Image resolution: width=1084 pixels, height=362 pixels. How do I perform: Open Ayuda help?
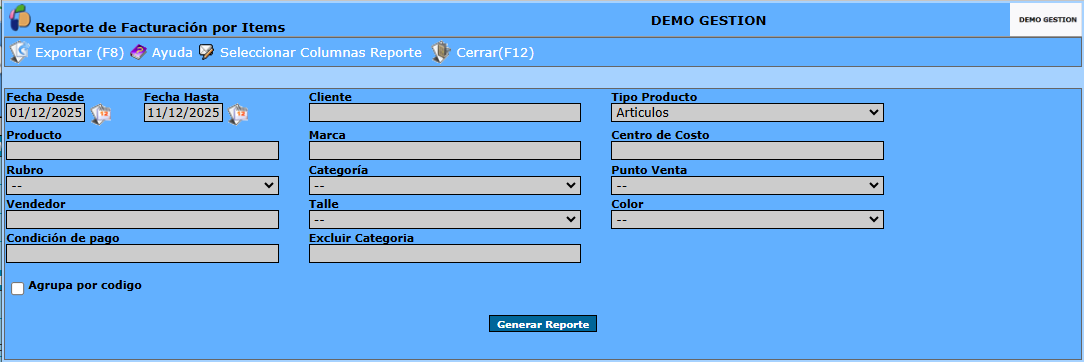pos(172,53)
